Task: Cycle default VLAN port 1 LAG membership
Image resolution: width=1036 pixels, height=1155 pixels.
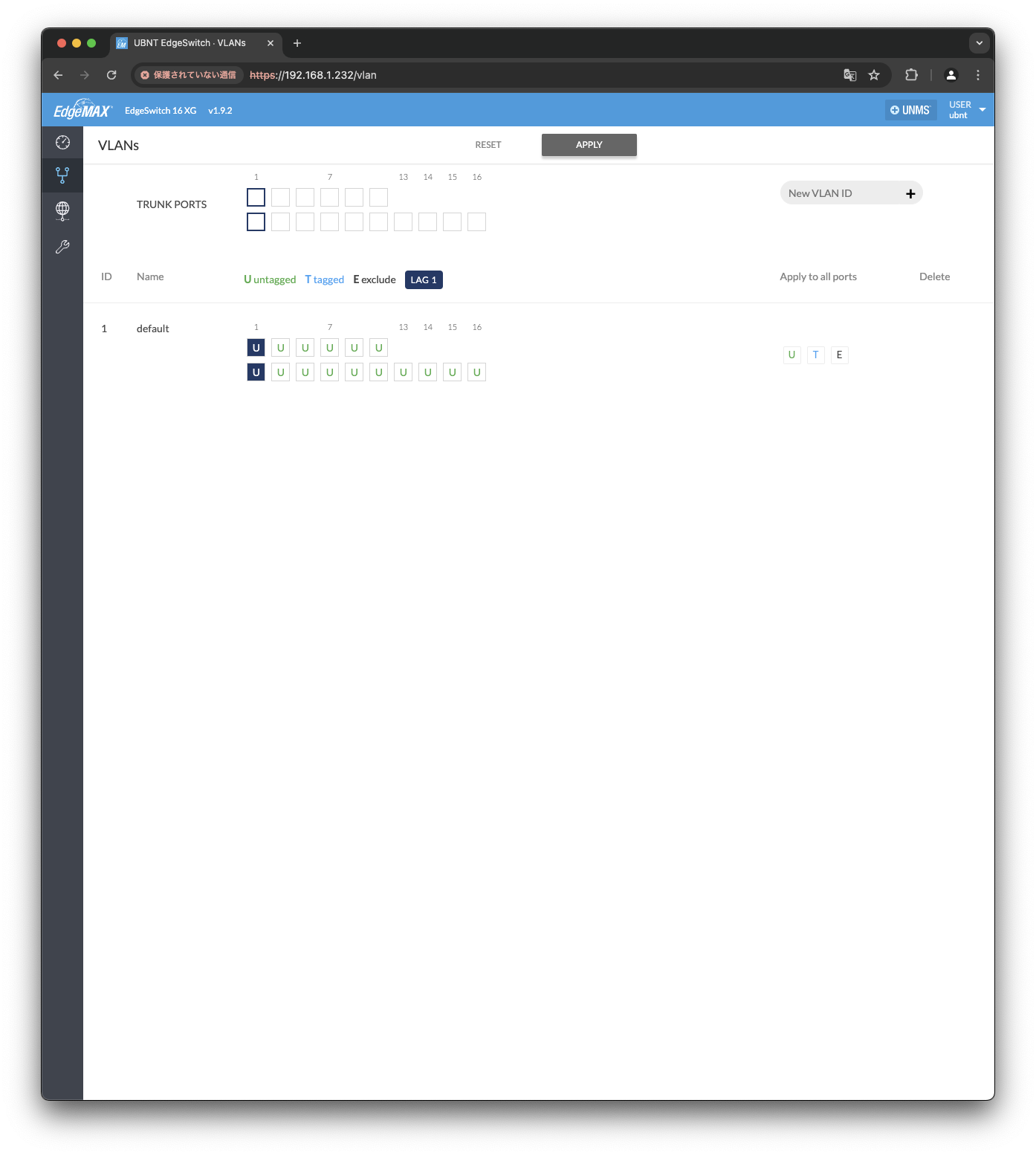Action: click(256, 348)
